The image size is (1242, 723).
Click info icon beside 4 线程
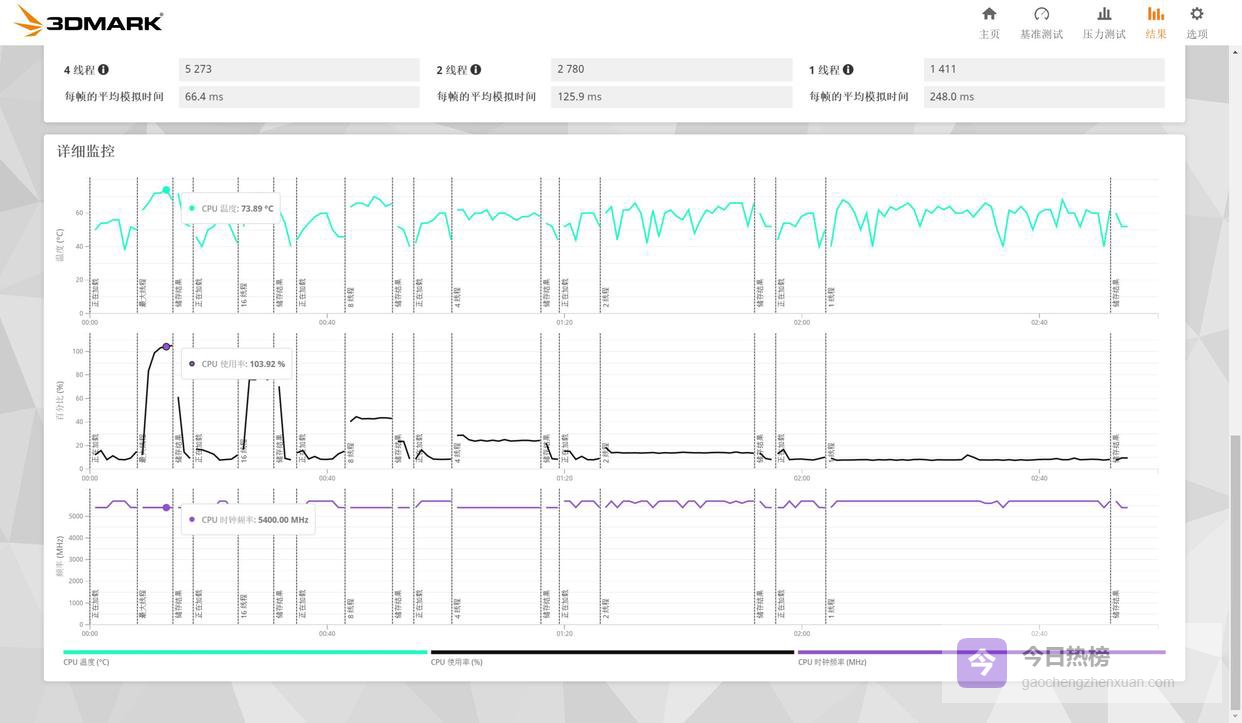[x=103, y=70]
